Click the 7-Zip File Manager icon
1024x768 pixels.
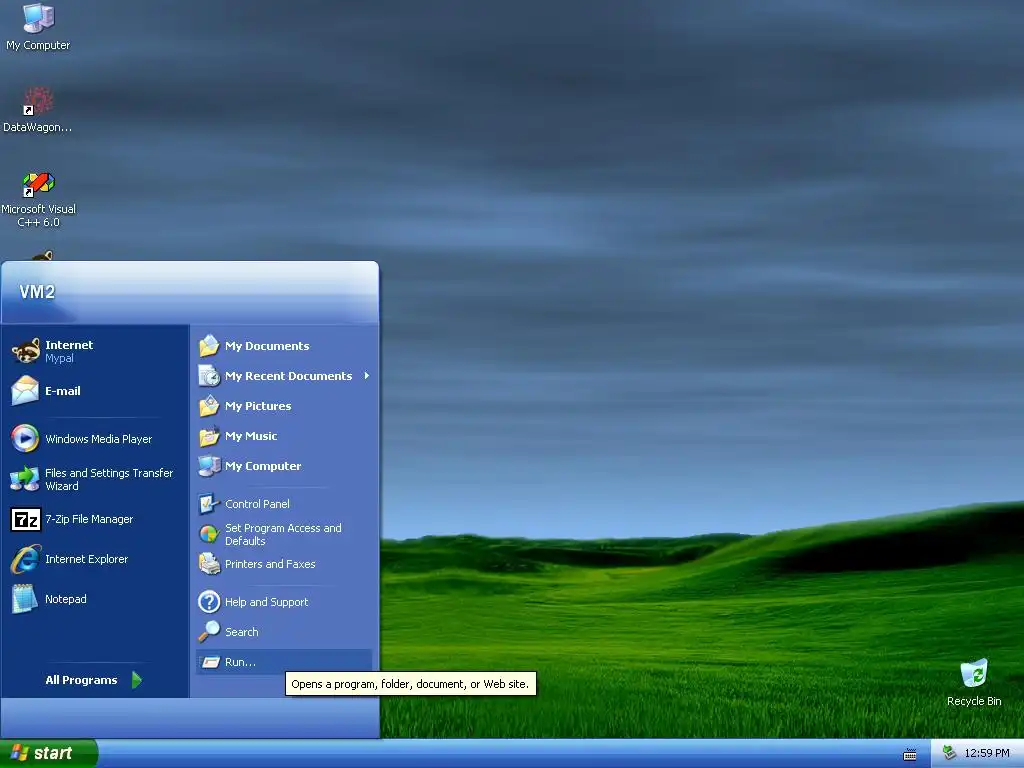(x=26, y=519)
